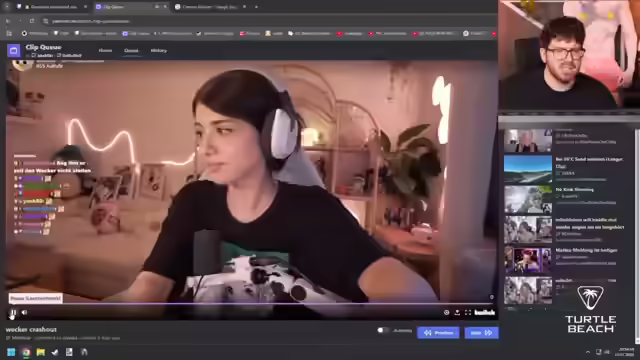The image size is (640, 360).
Task: Go to the Previous clip
Action: [x=438, y=333]
